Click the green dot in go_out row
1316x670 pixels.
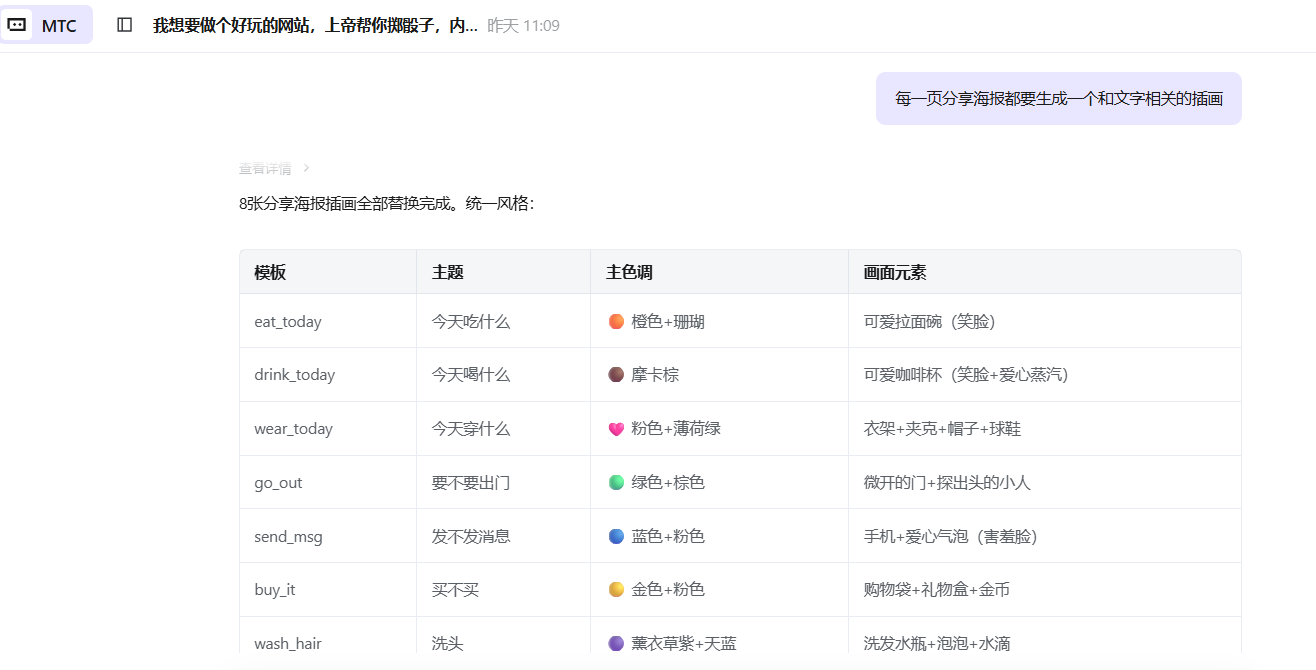[x=616, y=483]
